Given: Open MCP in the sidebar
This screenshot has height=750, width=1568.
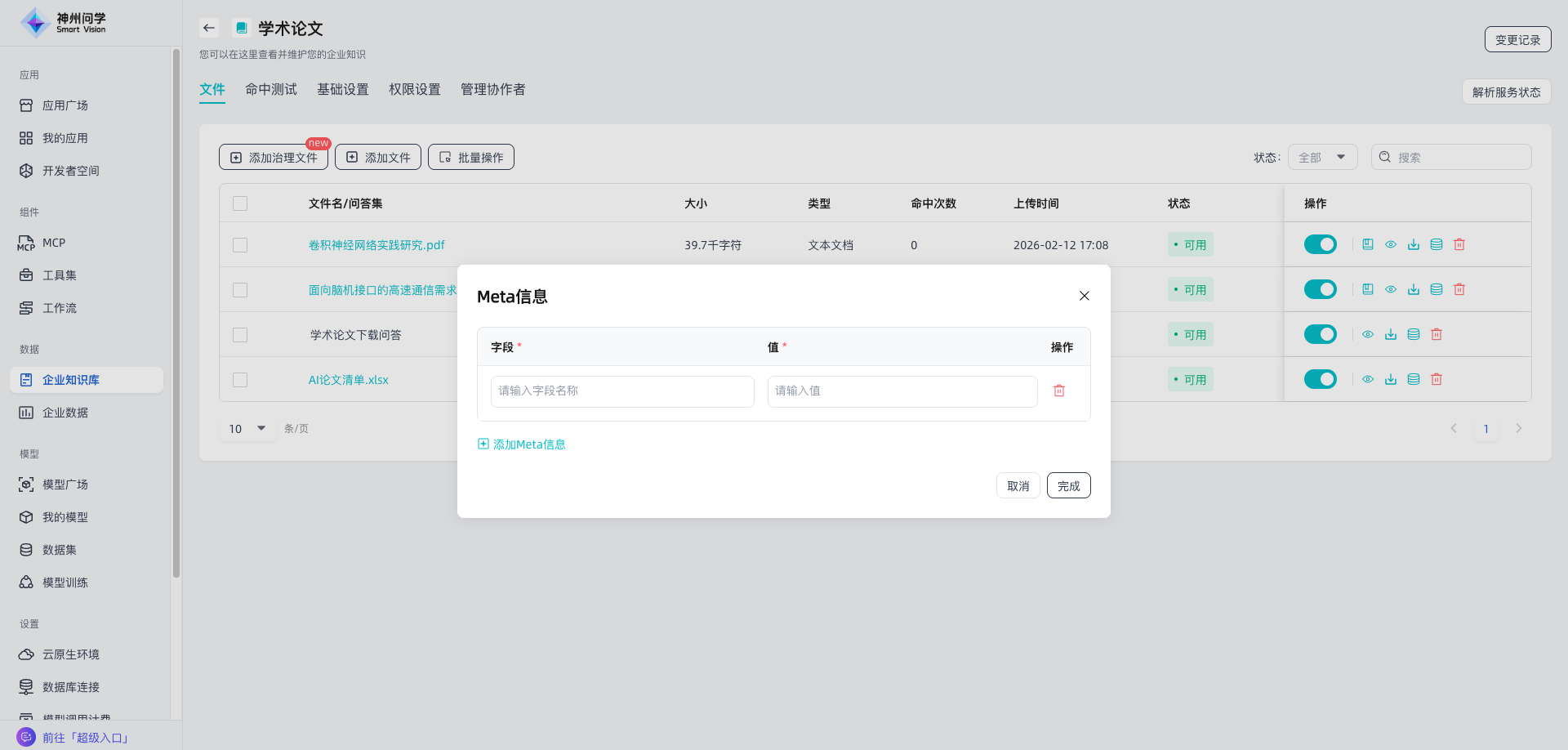Looking at the screenshot, I should point(54,243).
